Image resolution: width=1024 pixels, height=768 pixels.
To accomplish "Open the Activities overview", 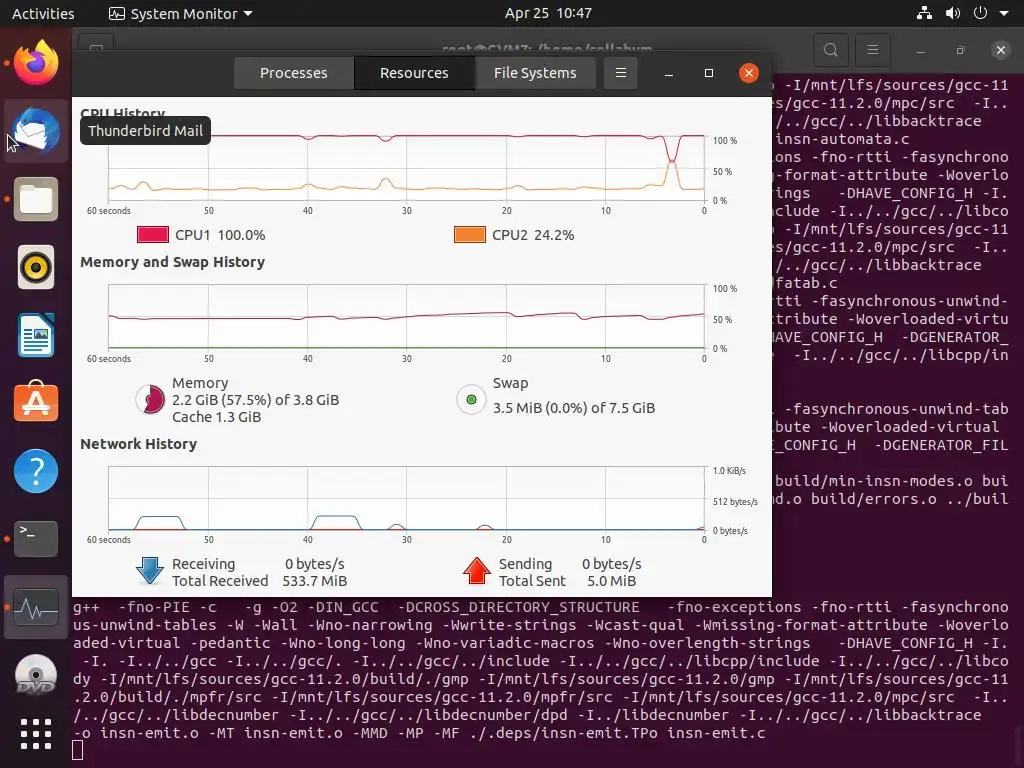I will click(43, 13).
